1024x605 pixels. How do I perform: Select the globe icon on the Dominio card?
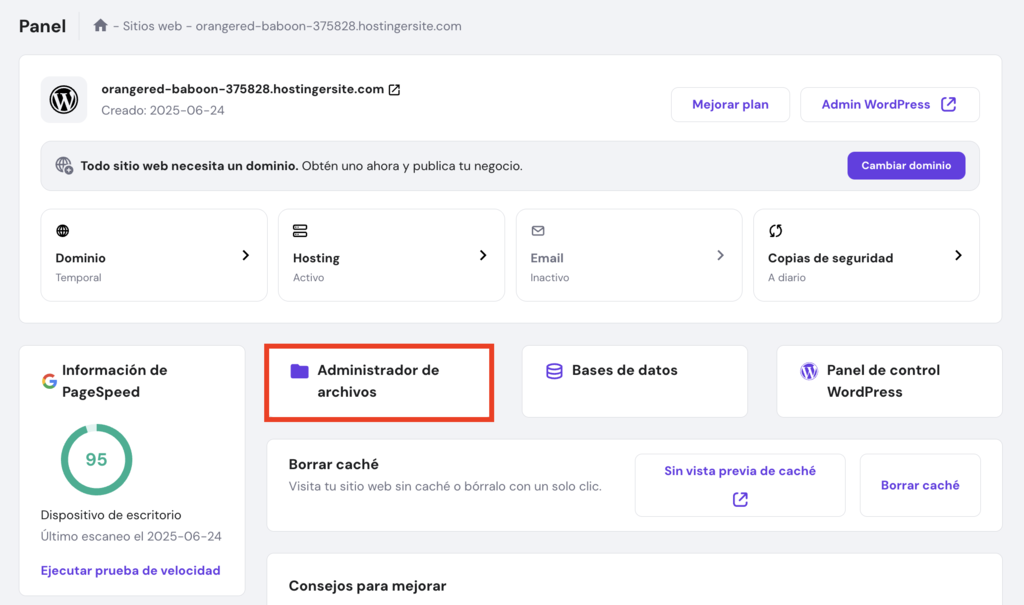coord(60,232)
